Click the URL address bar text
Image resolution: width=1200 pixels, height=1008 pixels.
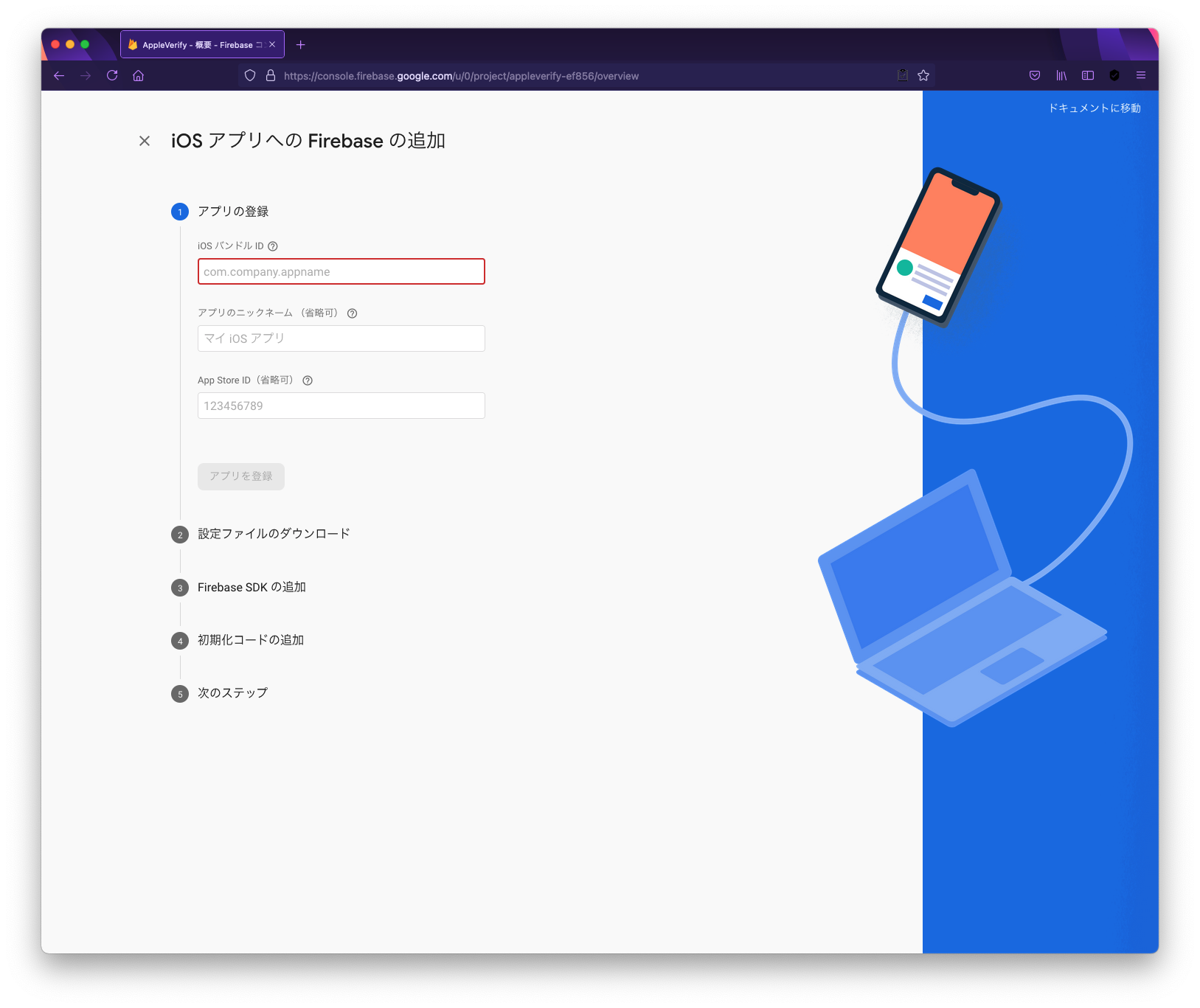[461, 76]
